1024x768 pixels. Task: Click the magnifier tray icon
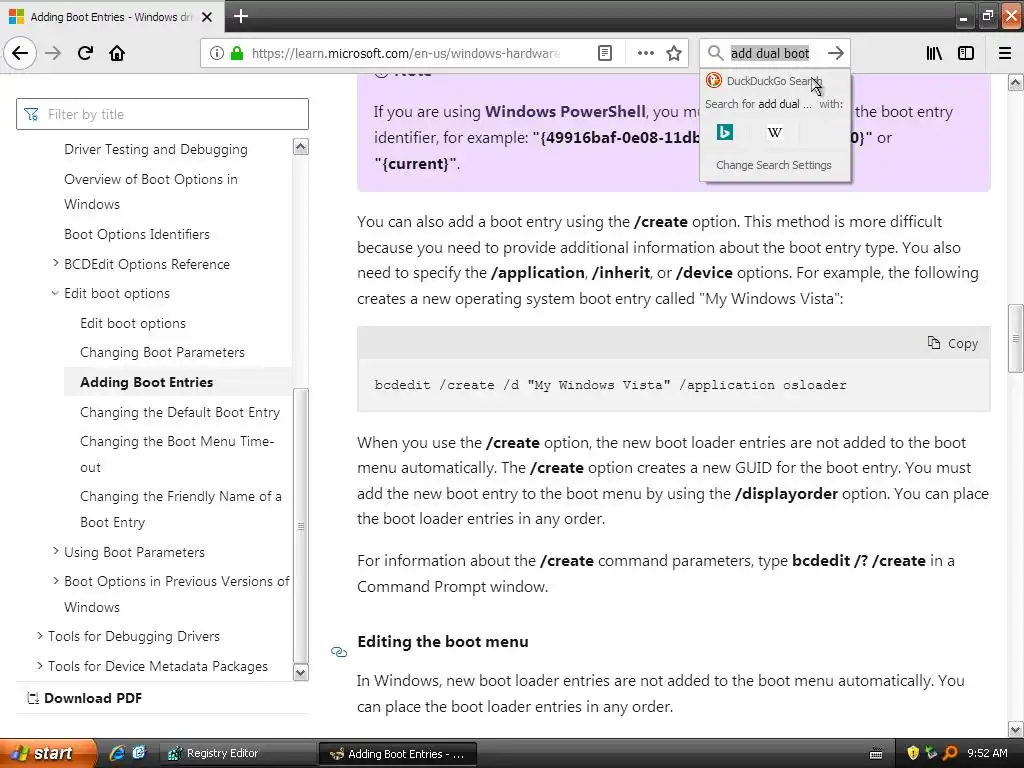click(950, 753)
